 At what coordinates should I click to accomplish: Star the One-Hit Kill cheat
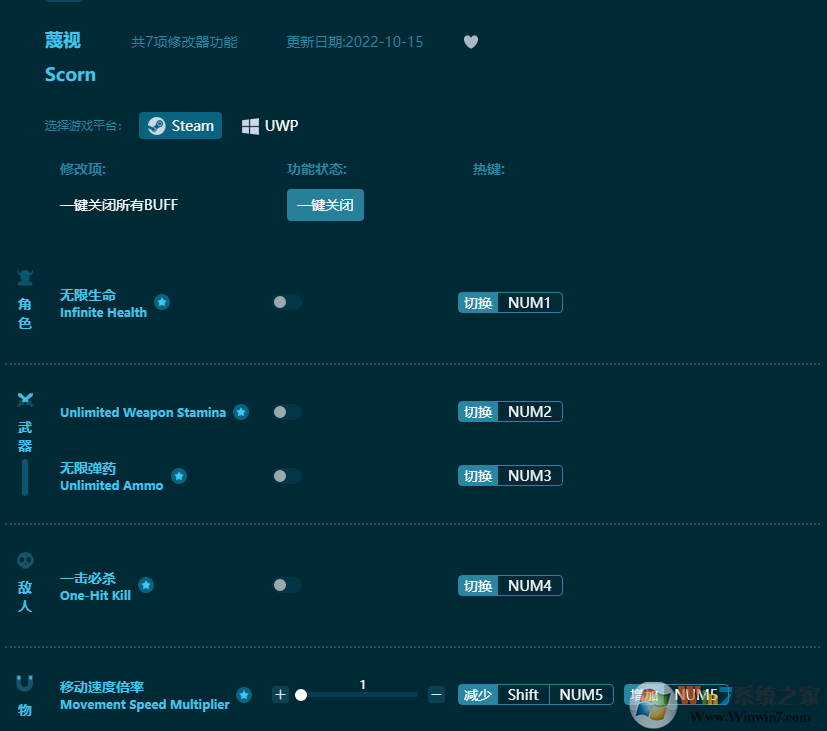click(146, 585)
